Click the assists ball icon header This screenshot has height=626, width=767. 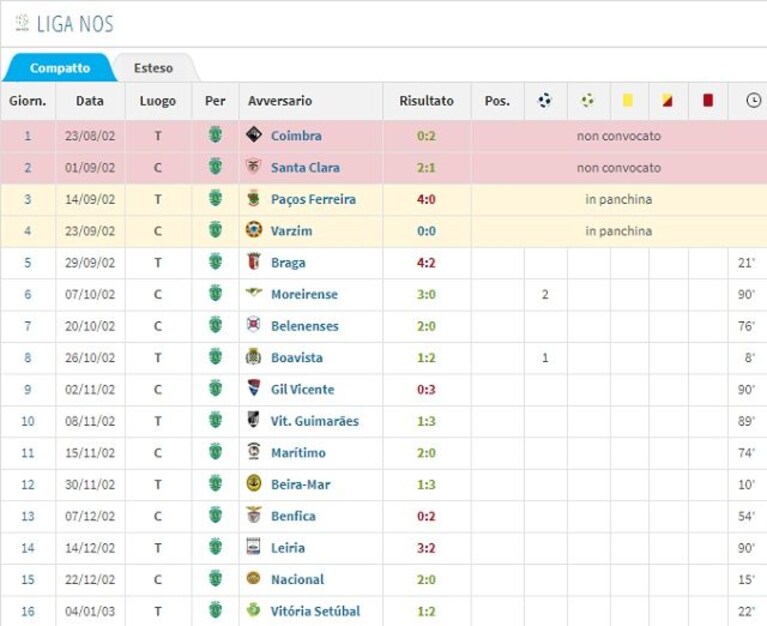click(587, 101)
